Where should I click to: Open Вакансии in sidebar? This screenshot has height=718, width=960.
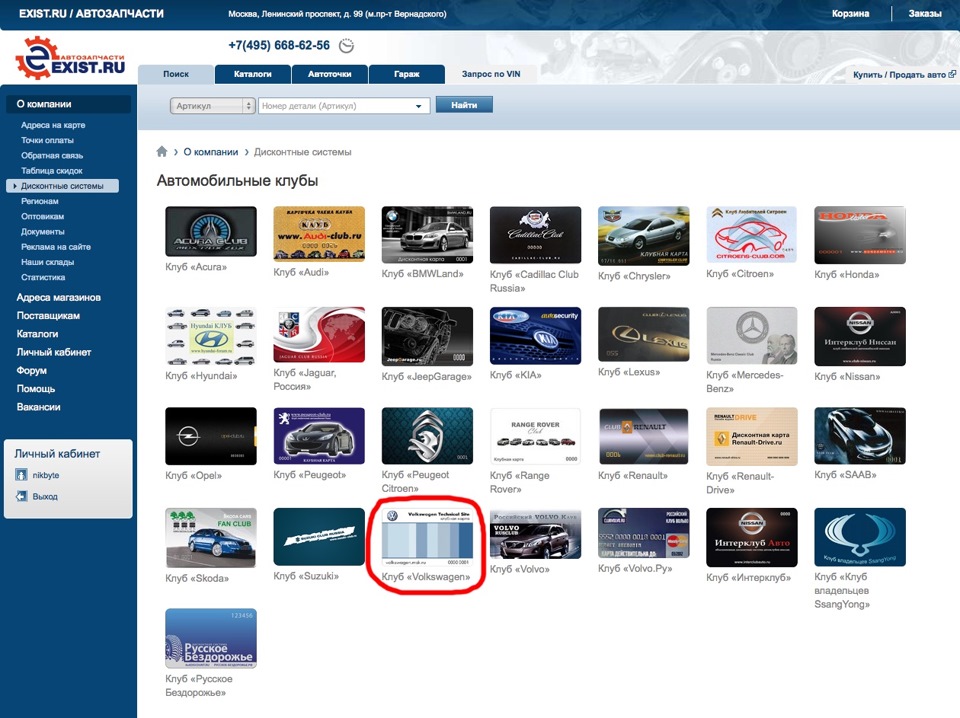[39, 407]
